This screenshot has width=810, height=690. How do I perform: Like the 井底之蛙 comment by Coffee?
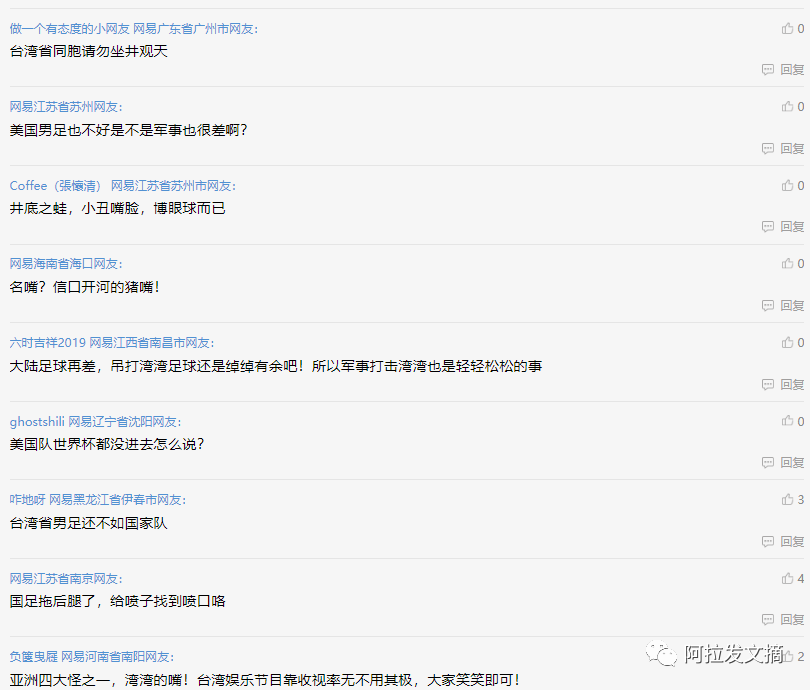pos(787,185)
